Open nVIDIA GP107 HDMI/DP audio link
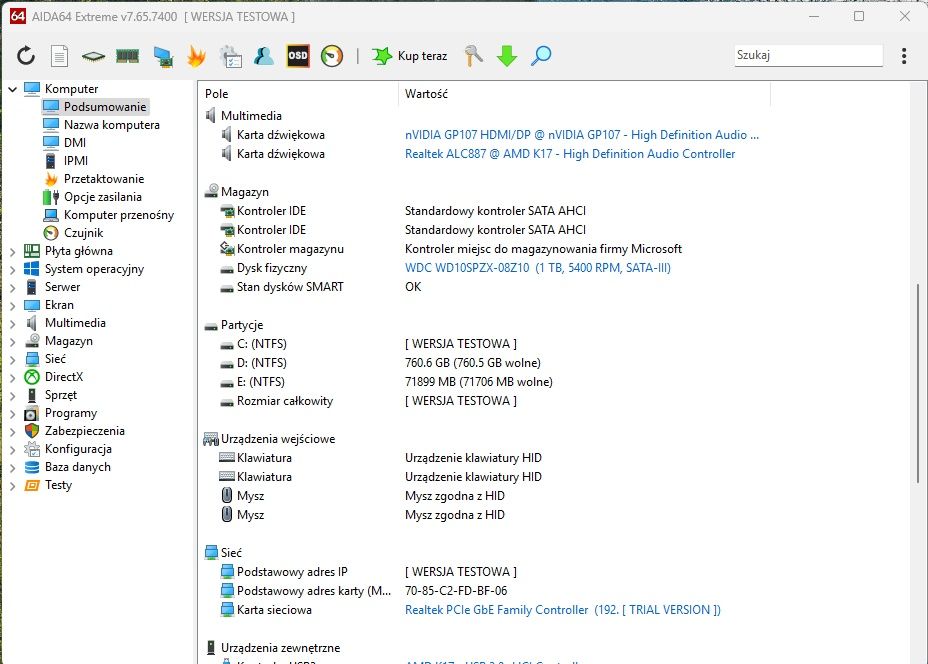The width and height of the screenshot is (928, 664). pos(582,135)
